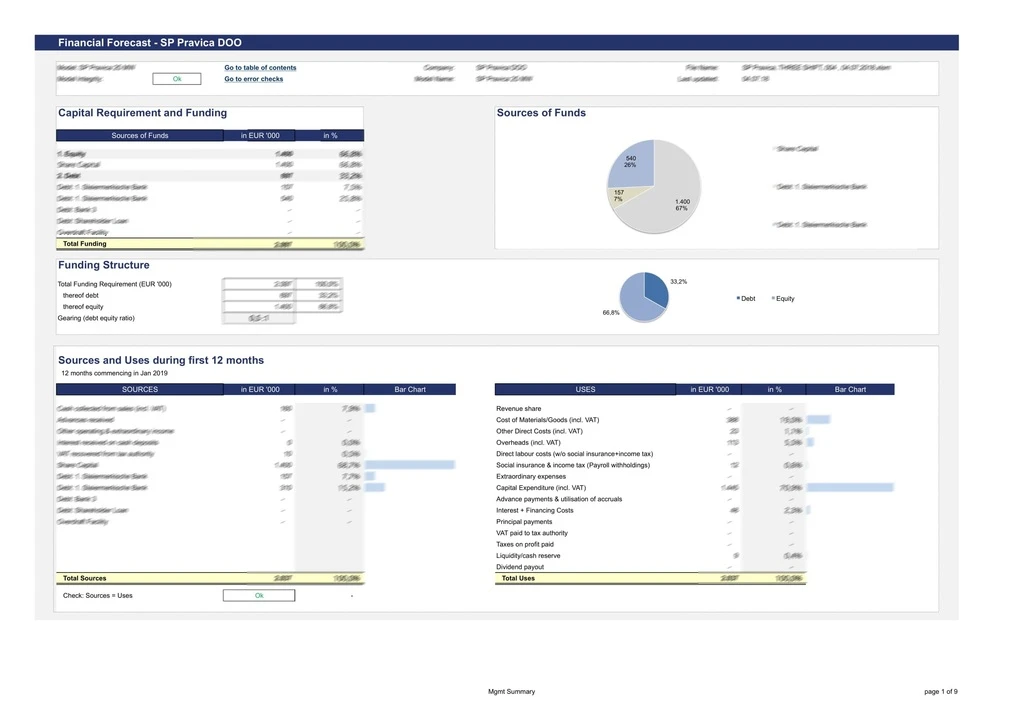Click the 'Mgmt Summary' footer label

[511, 691]
